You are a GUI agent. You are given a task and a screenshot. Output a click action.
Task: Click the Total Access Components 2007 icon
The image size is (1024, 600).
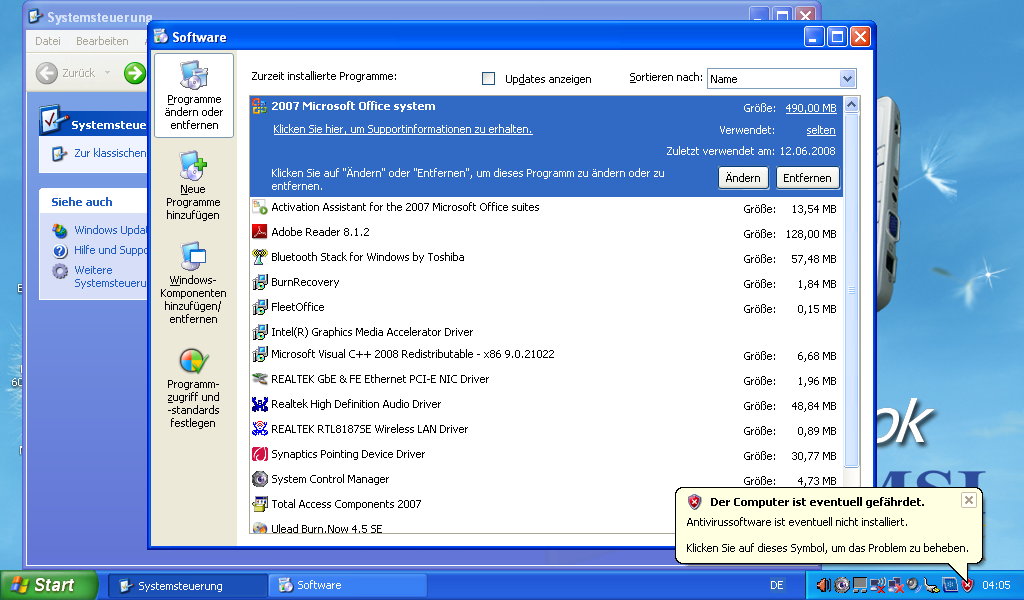click(x=260, y=503)
